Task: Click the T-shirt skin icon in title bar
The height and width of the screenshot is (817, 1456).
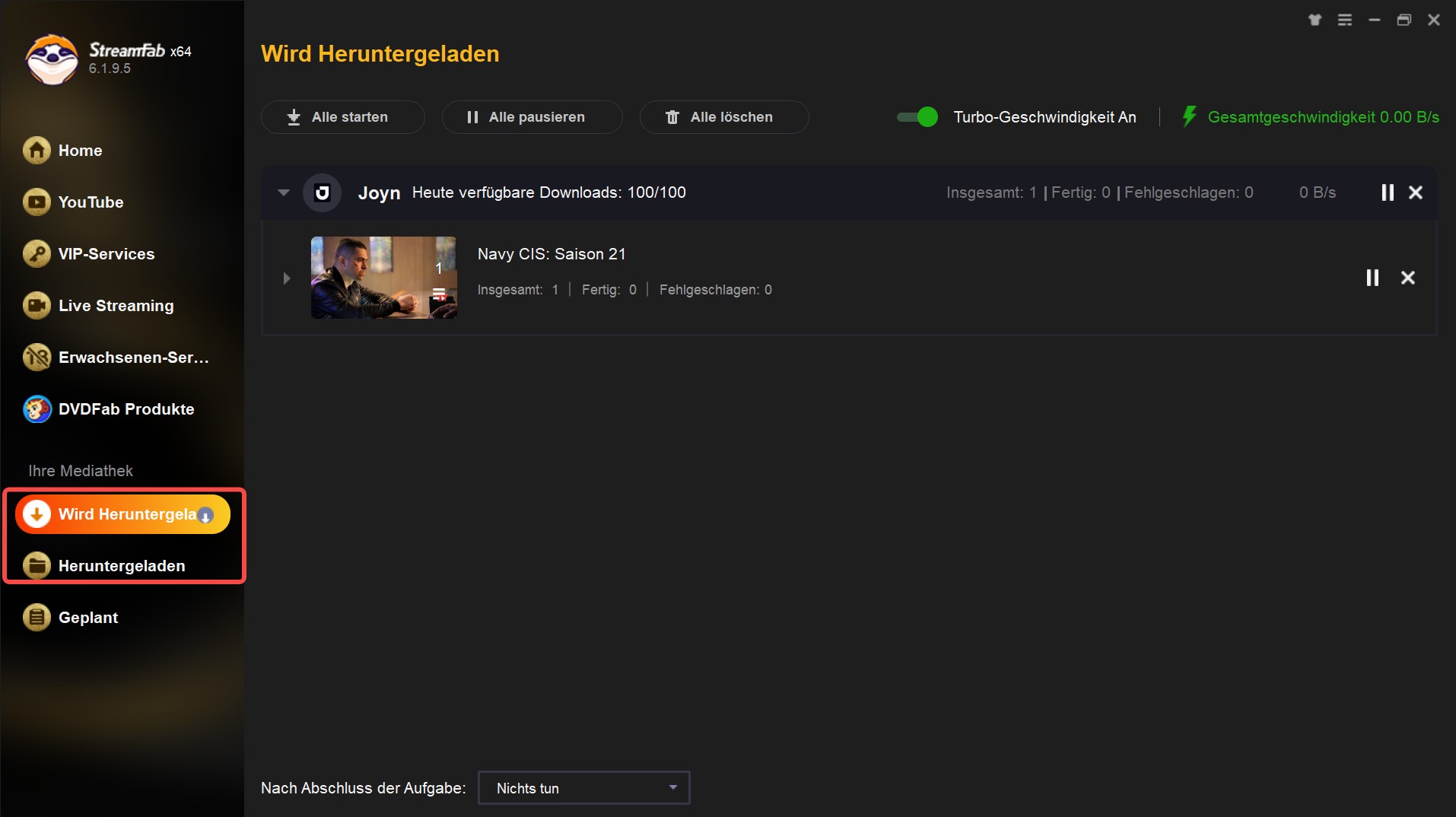Action: [1315, 20]
